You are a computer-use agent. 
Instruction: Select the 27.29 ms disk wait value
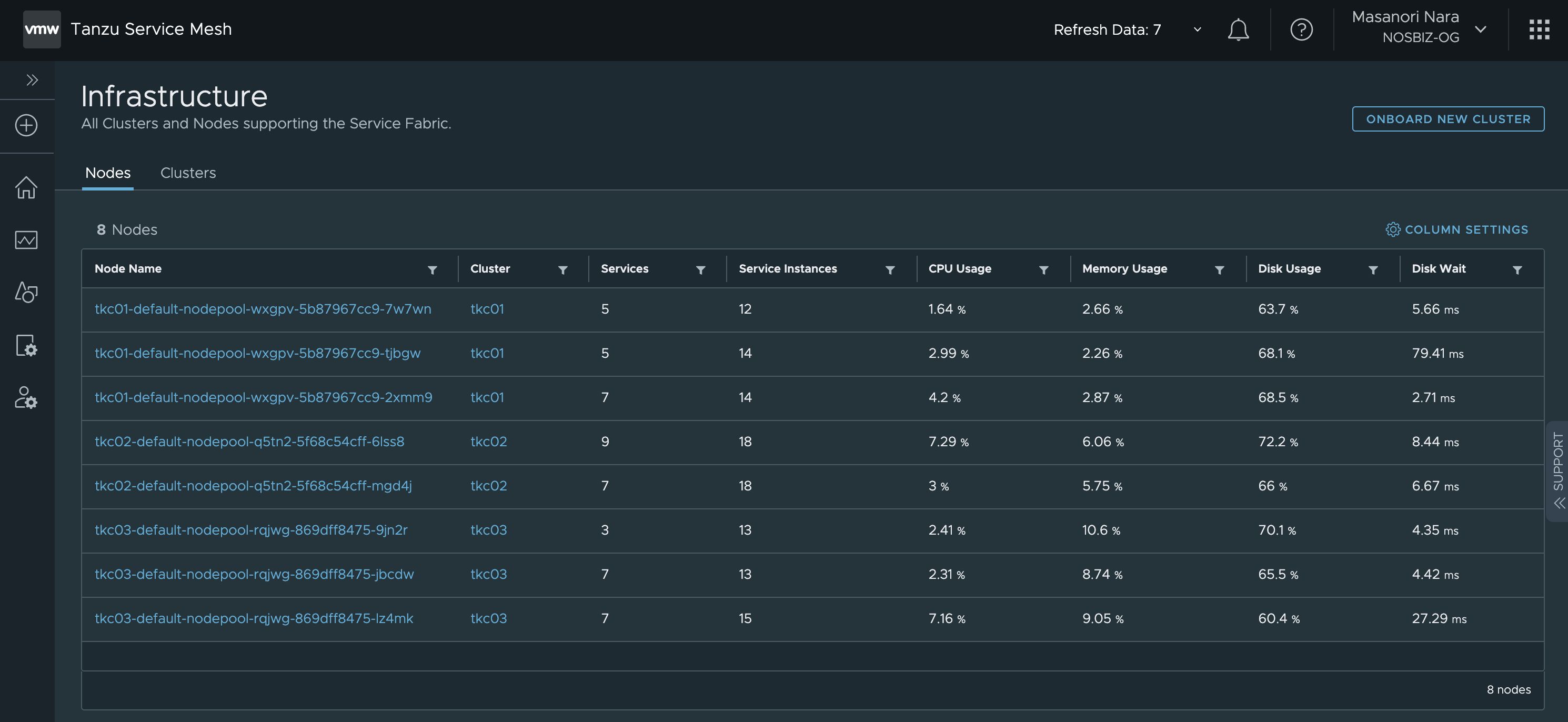point(1439,618)
